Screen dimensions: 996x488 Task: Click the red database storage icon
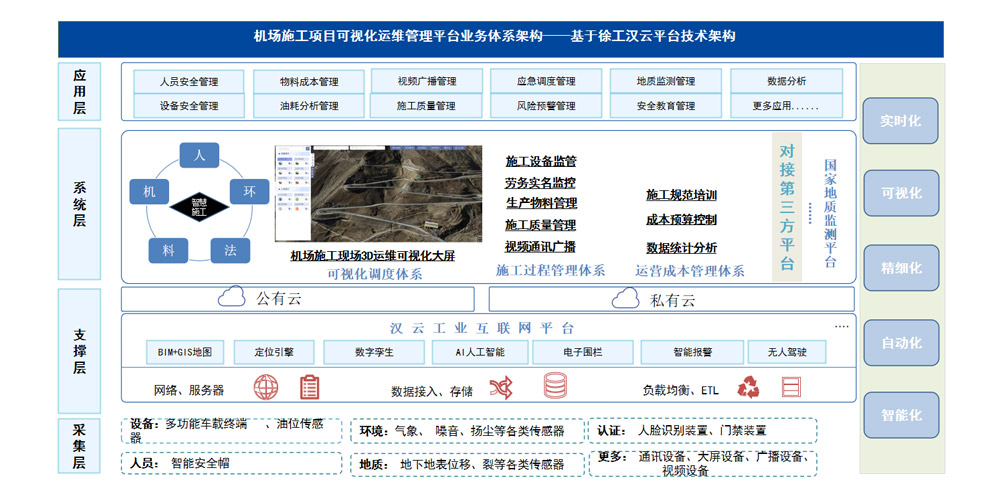(x=555, y=386)
